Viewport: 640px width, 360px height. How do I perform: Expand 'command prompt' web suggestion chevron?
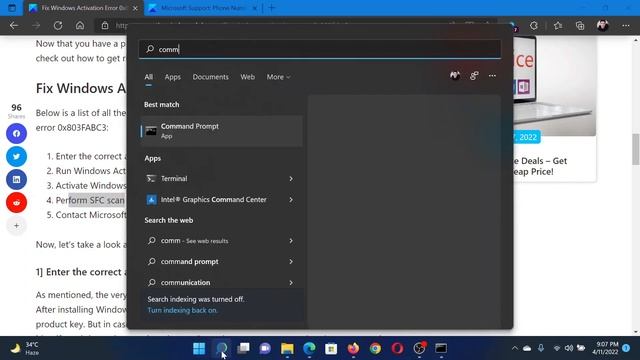tap(291, 262)
